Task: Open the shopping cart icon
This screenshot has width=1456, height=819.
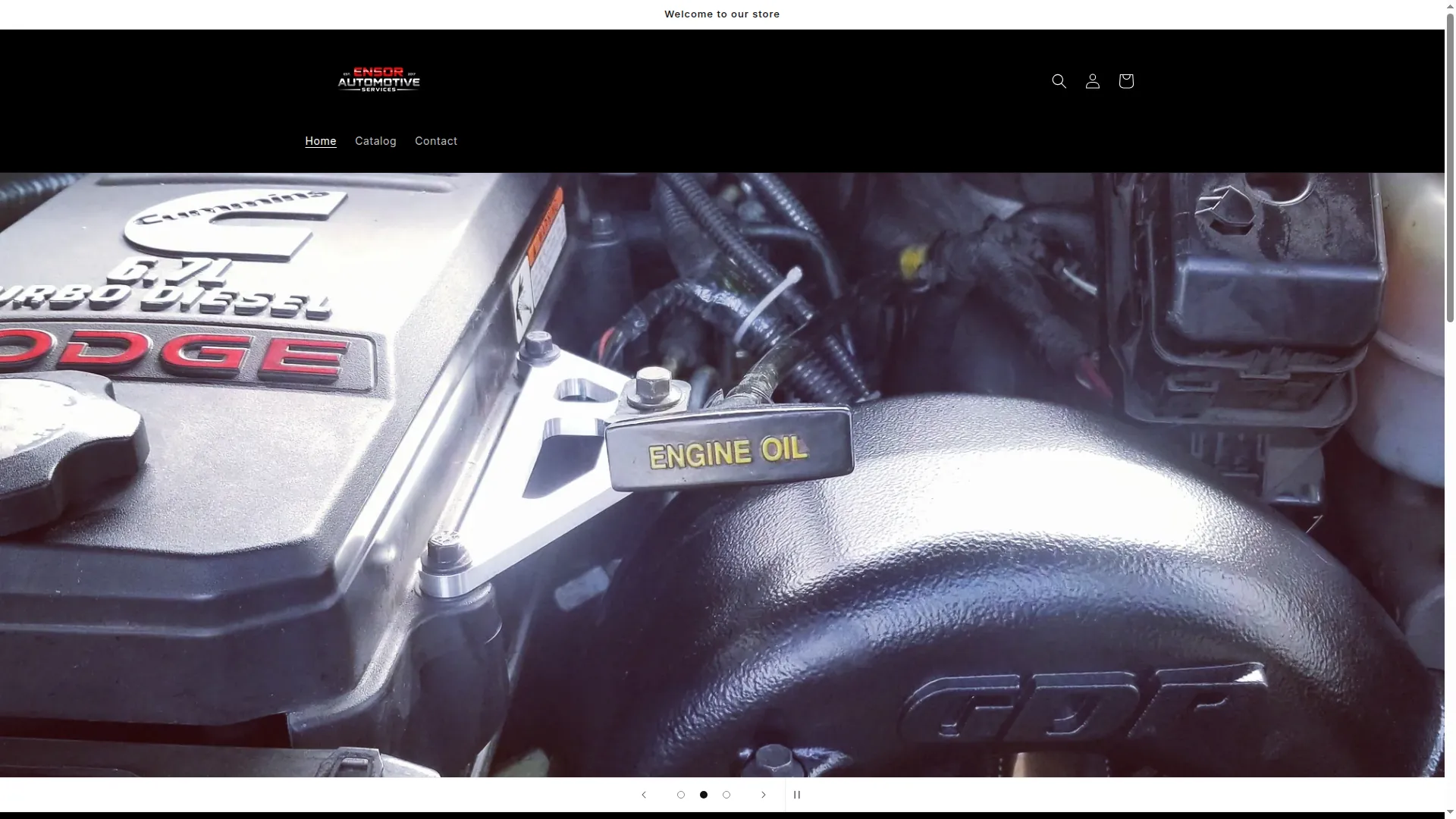Action: (x=1126, y=81)
